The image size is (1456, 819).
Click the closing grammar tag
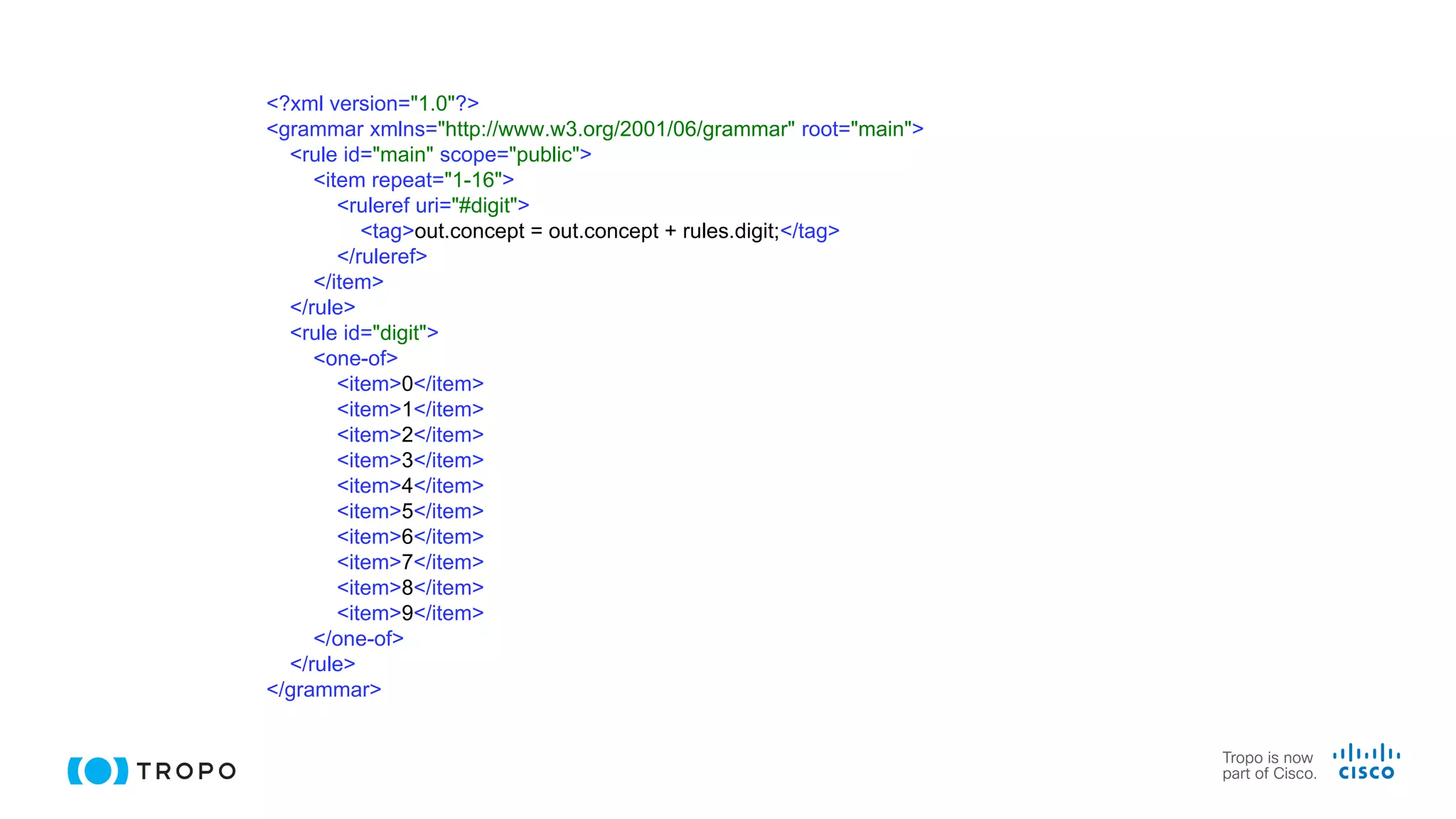(323, 690)
